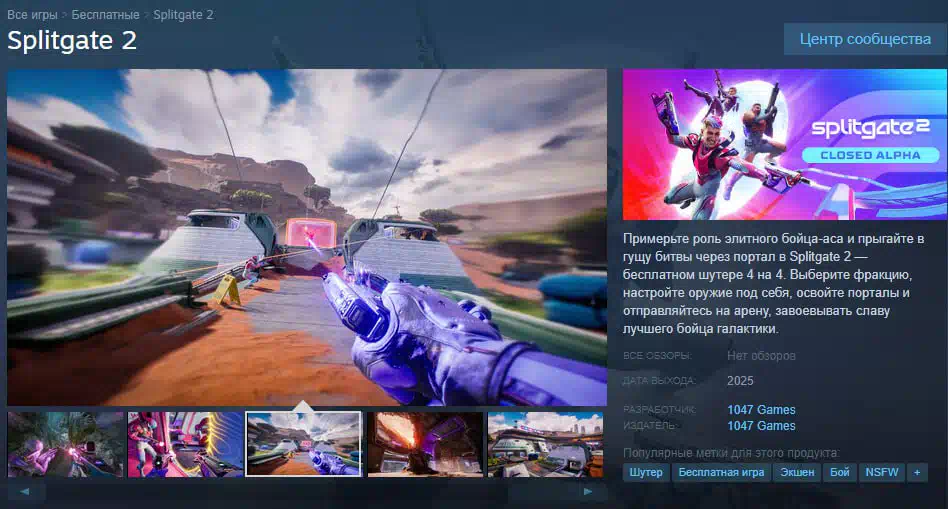This screenshot has height=509, width=948.
Task: Click the 'Бой' tag
Action: click(x=839, y=472)
